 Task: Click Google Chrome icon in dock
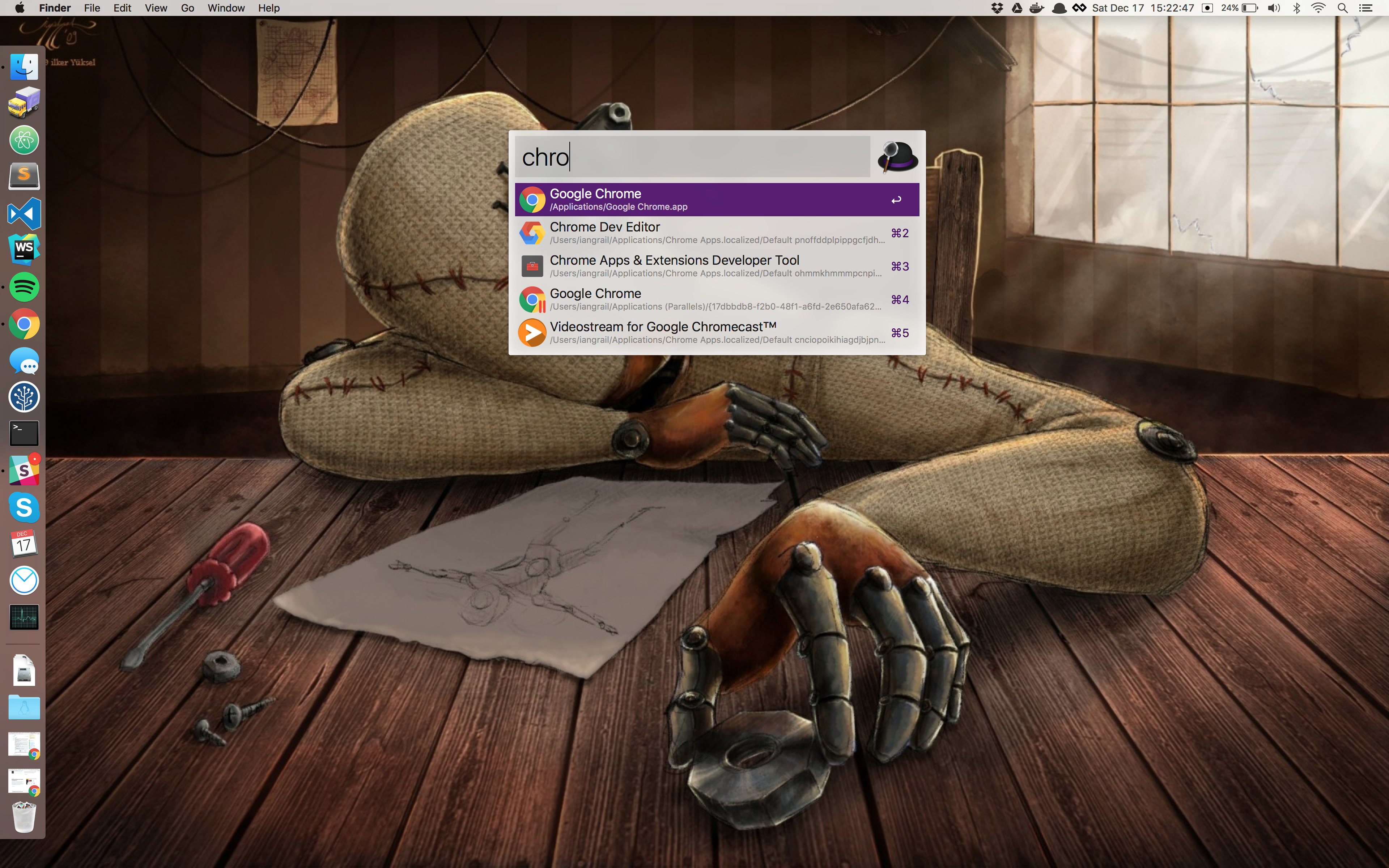tap(24, 324)
